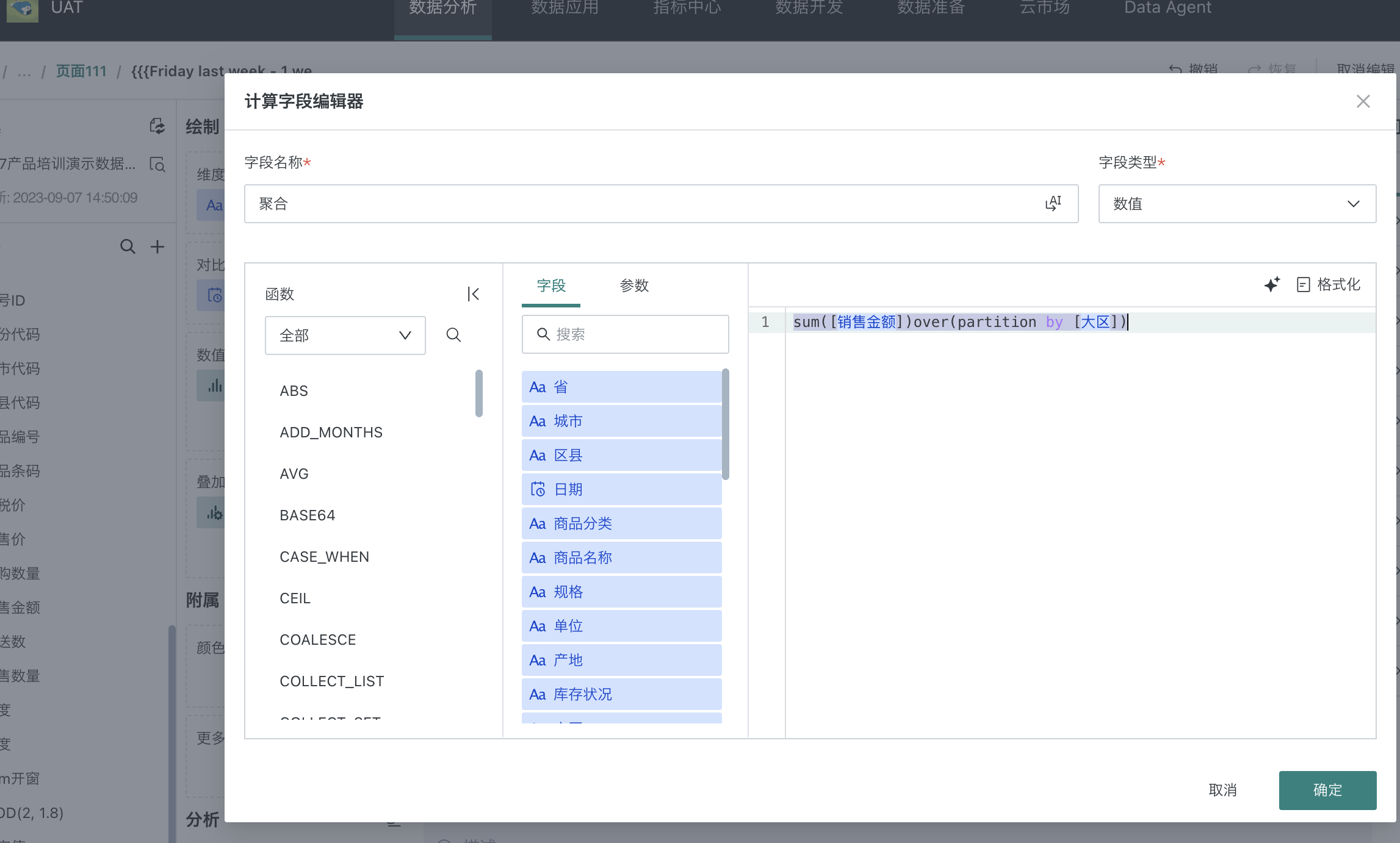The height and width of the screenshot is (843, 1400).
Task: Switch to the 参数 tab
Action: pos(634,285)
